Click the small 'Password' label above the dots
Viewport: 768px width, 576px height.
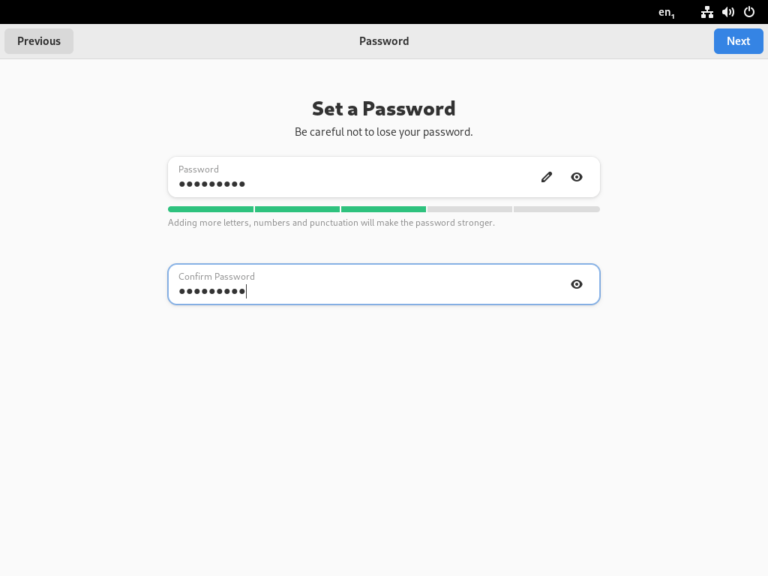pyautogui.click(x=198, y=169)
